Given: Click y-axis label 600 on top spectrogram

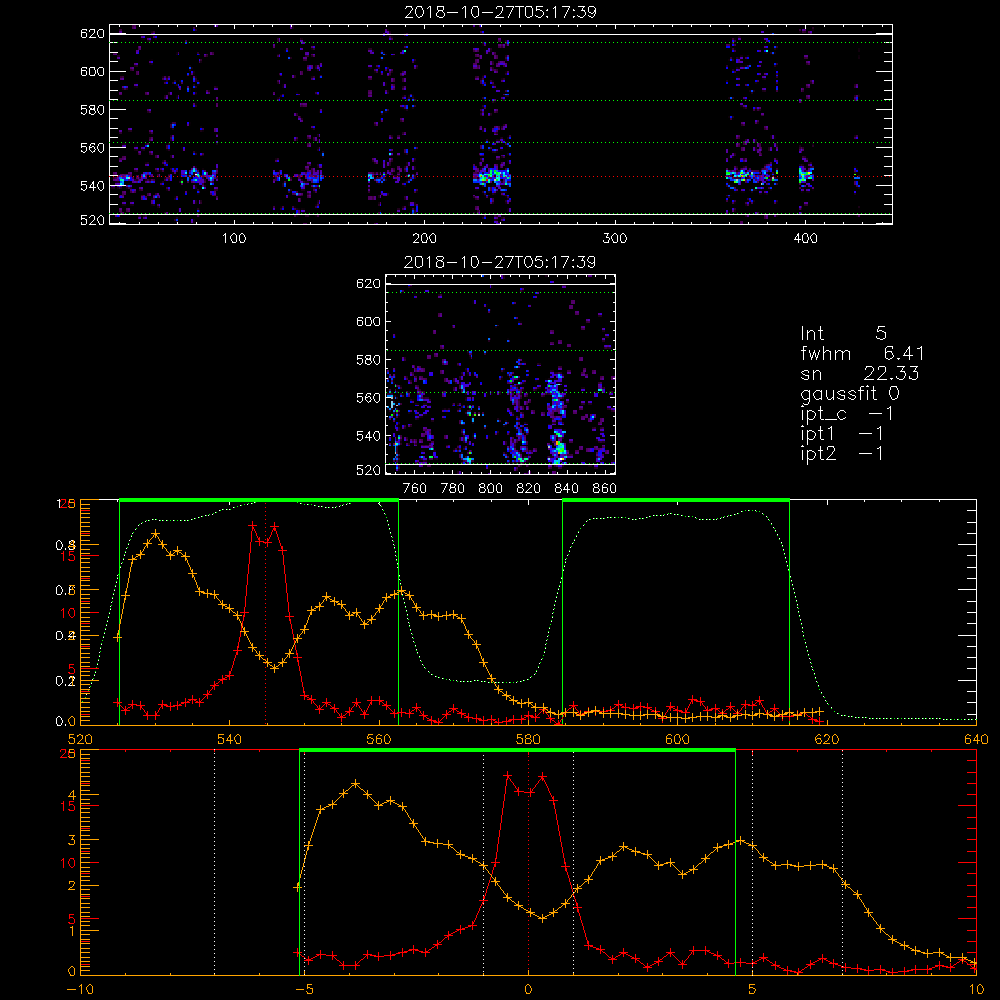Looking at the screenshot, I should [x=92, y=71].
